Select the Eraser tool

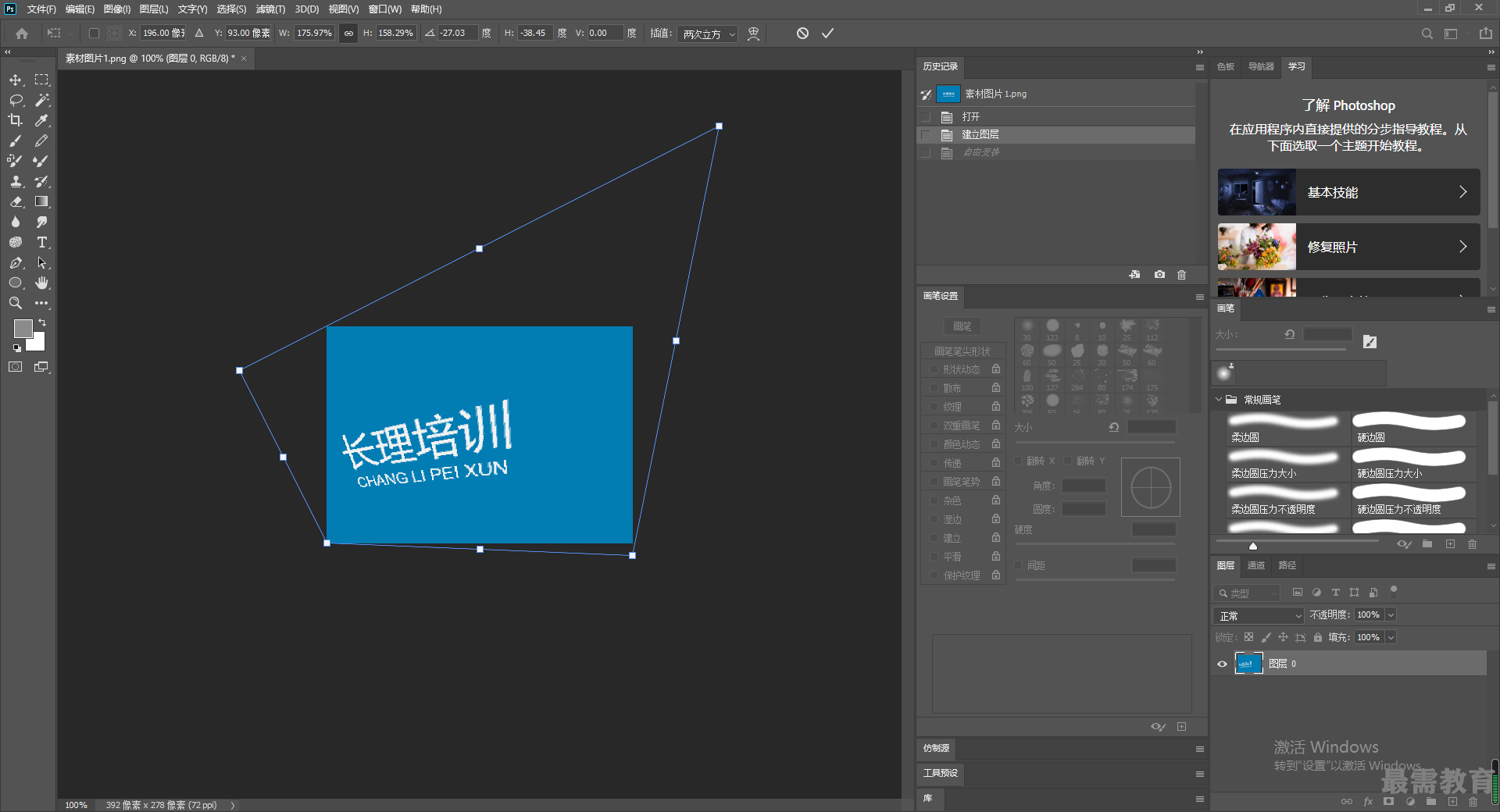point(16,201)
